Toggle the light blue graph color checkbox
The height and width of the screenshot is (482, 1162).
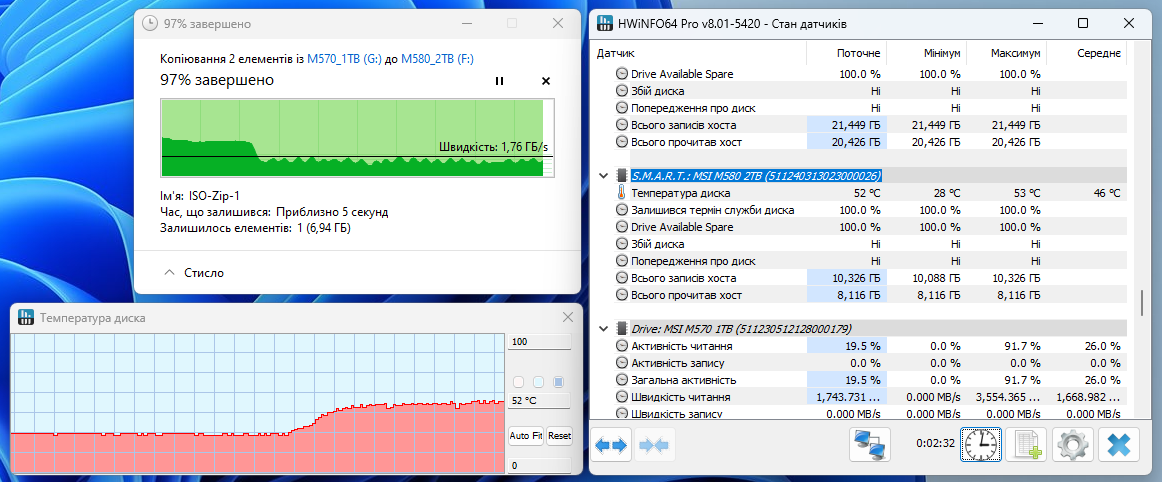[x=539, y=382]
